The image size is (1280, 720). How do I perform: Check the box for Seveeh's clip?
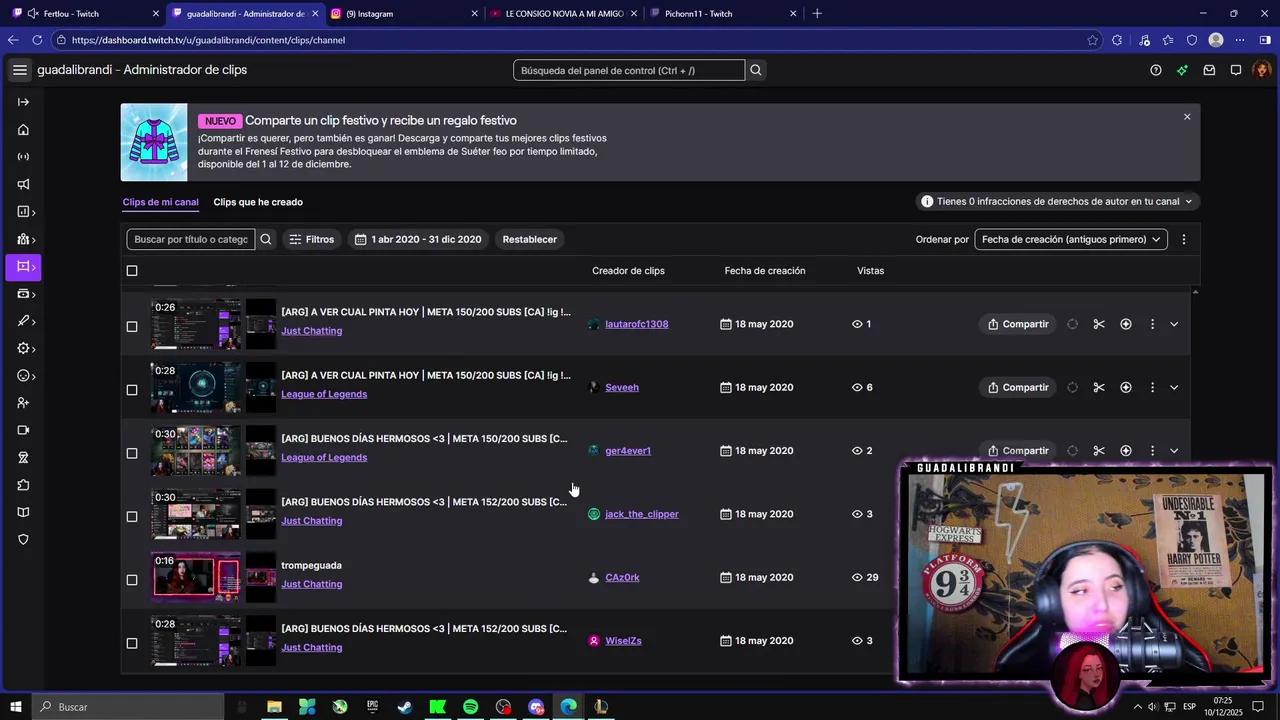click(132, 390)
